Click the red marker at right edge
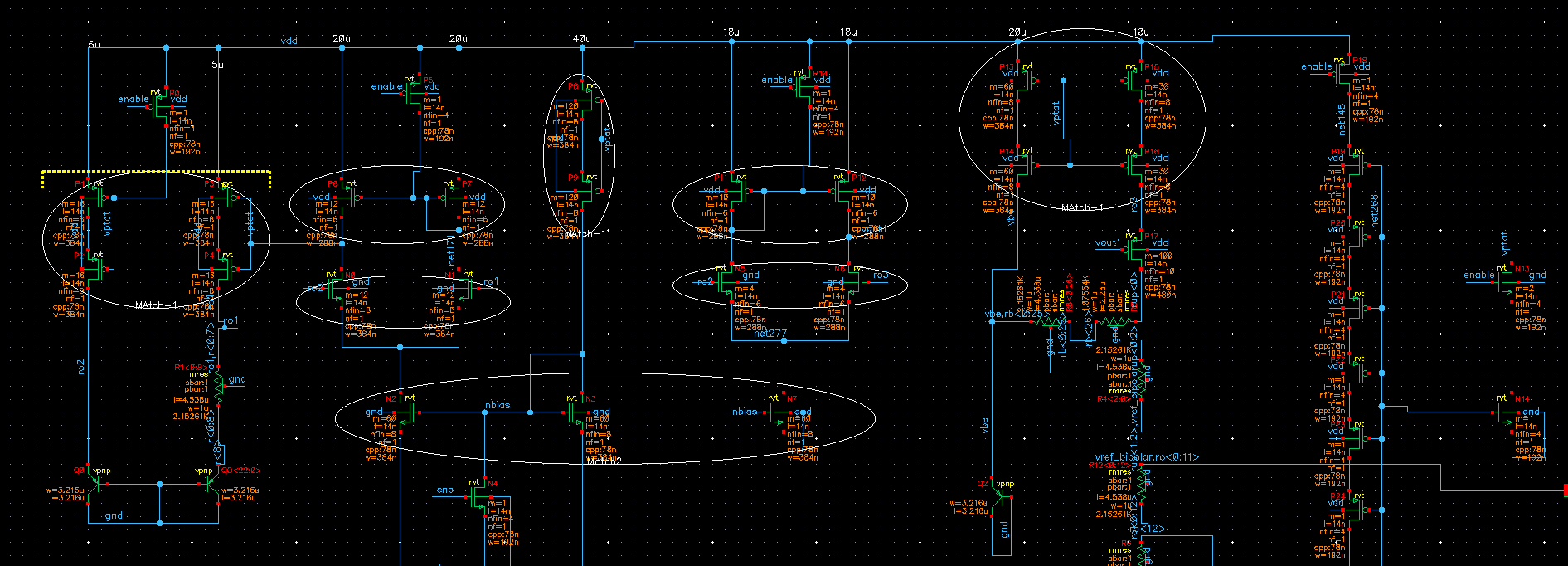This screenshot has width=1568, height=566. pos(1564,490)
